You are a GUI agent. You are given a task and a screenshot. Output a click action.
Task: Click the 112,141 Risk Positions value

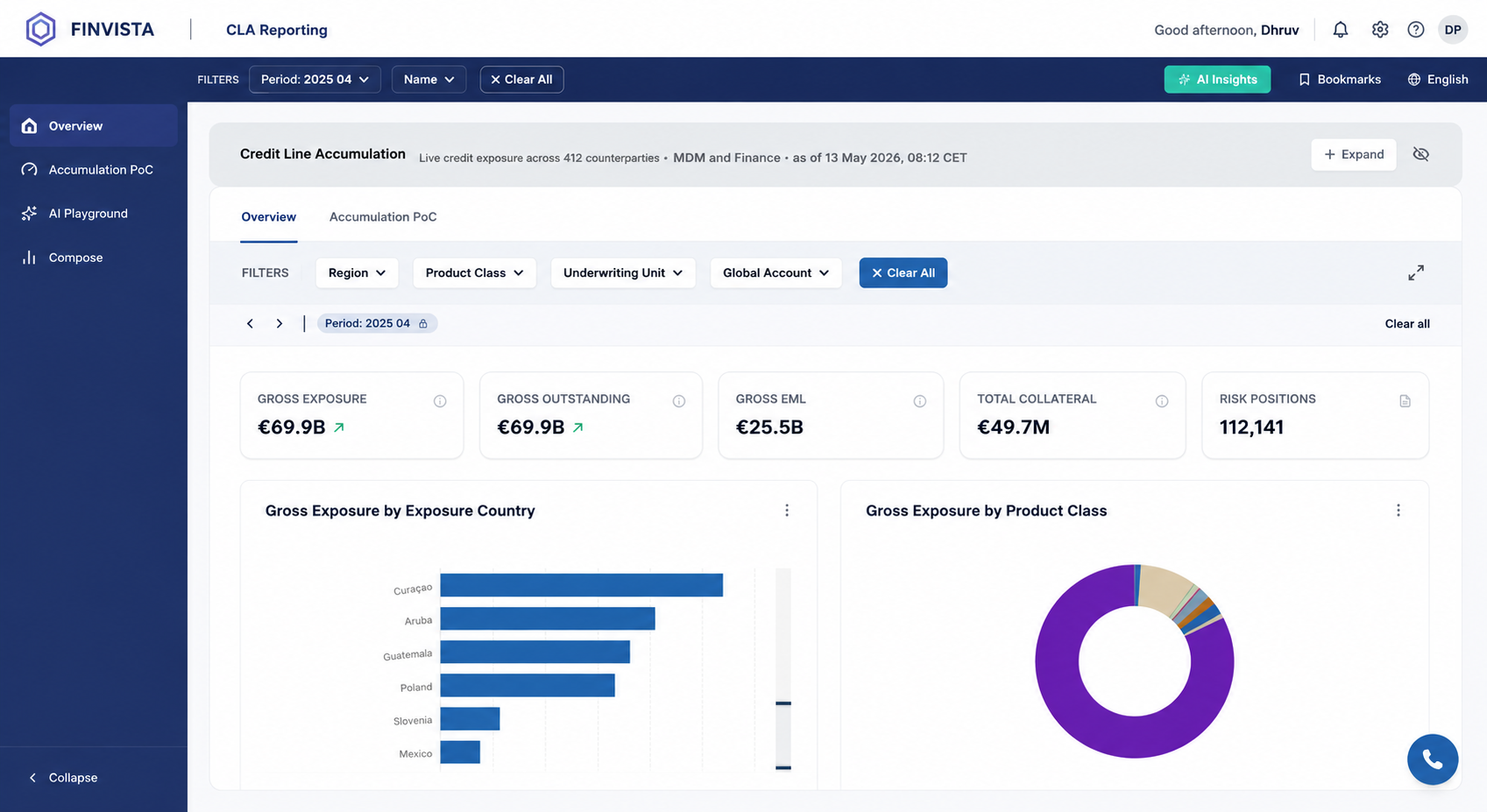tap(1251, 427)
